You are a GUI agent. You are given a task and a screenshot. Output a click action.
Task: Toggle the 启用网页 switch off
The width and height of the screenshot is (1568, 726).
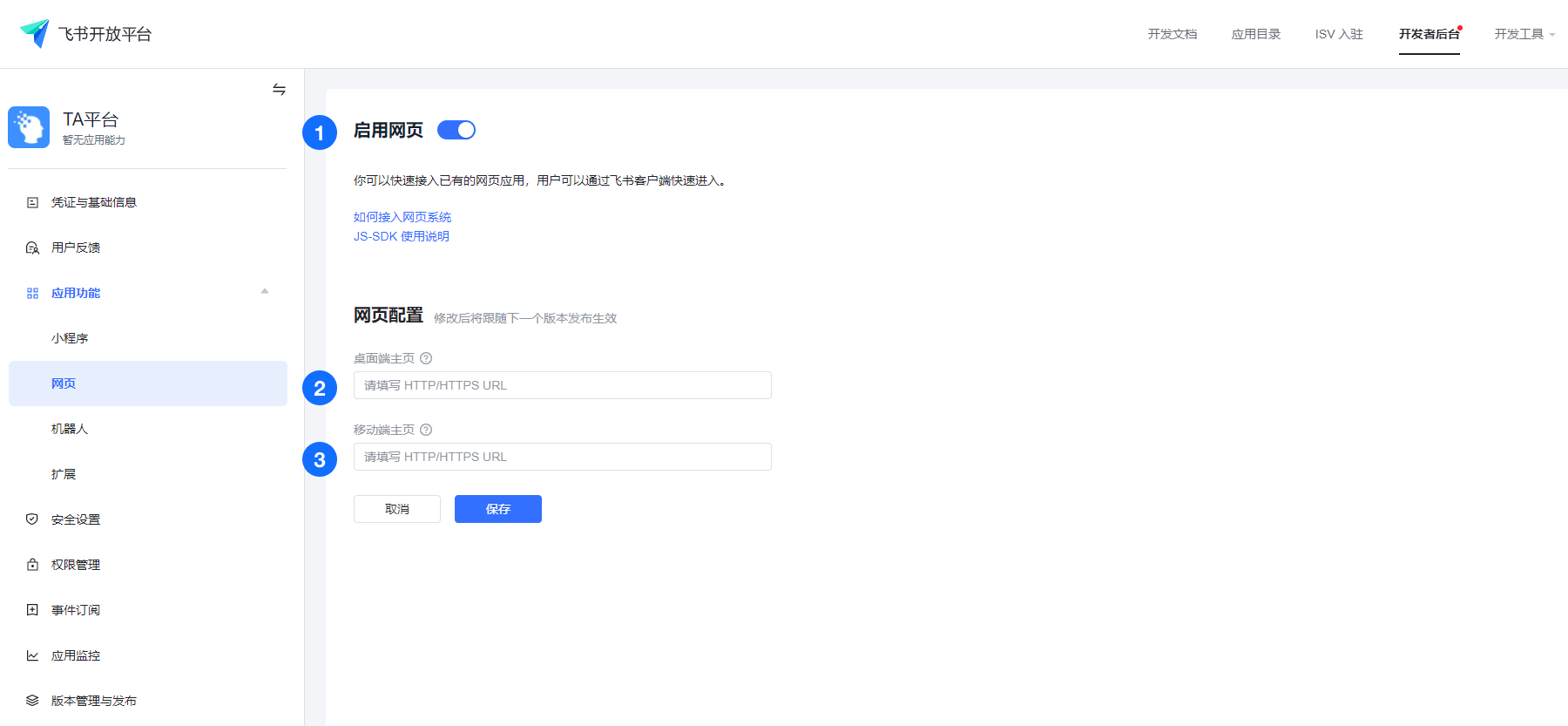(456, 130)
